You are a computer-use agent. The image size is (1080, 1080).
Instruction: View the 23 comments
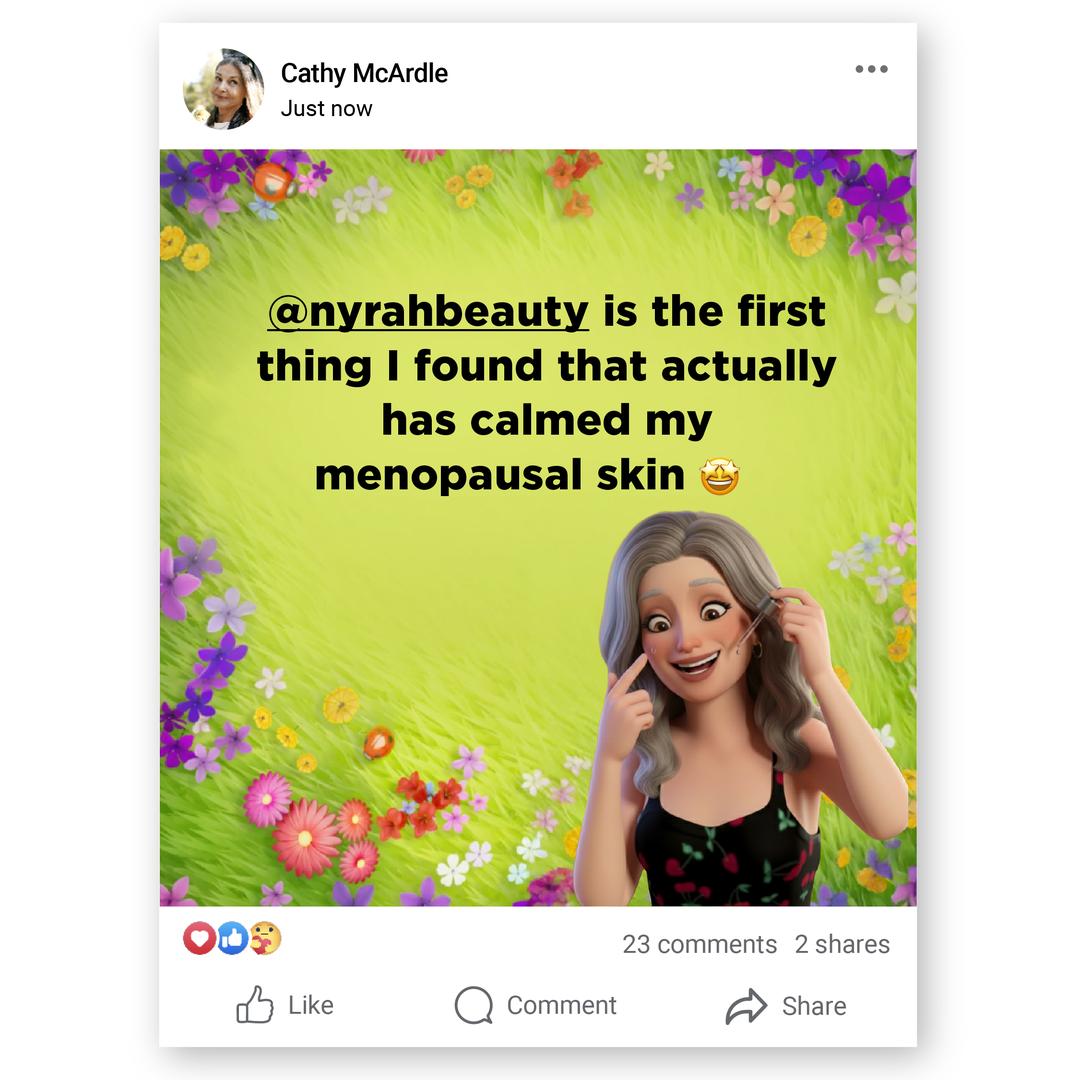pos(699,944)
